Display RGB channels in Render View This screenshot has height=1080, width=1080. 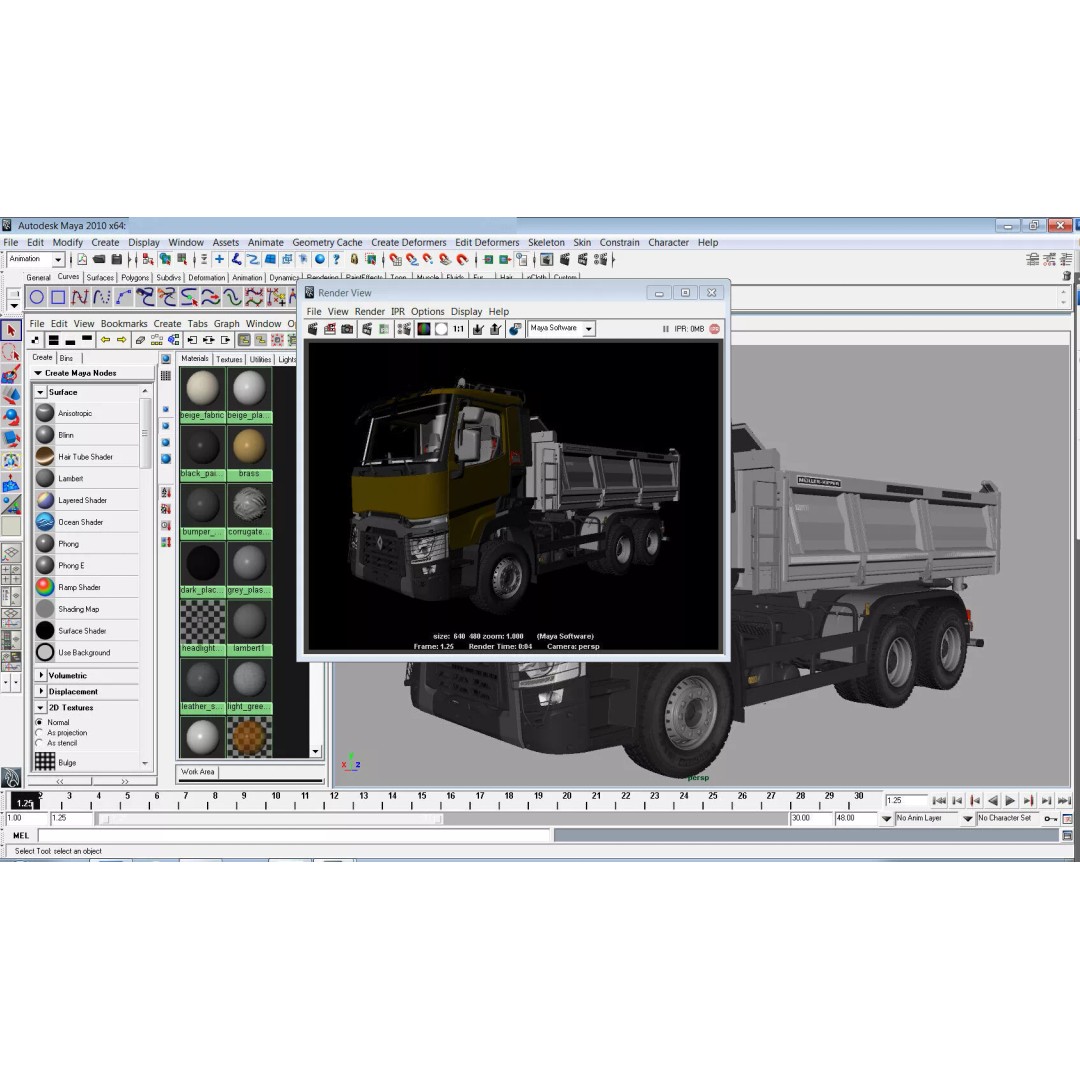(424, 329)
